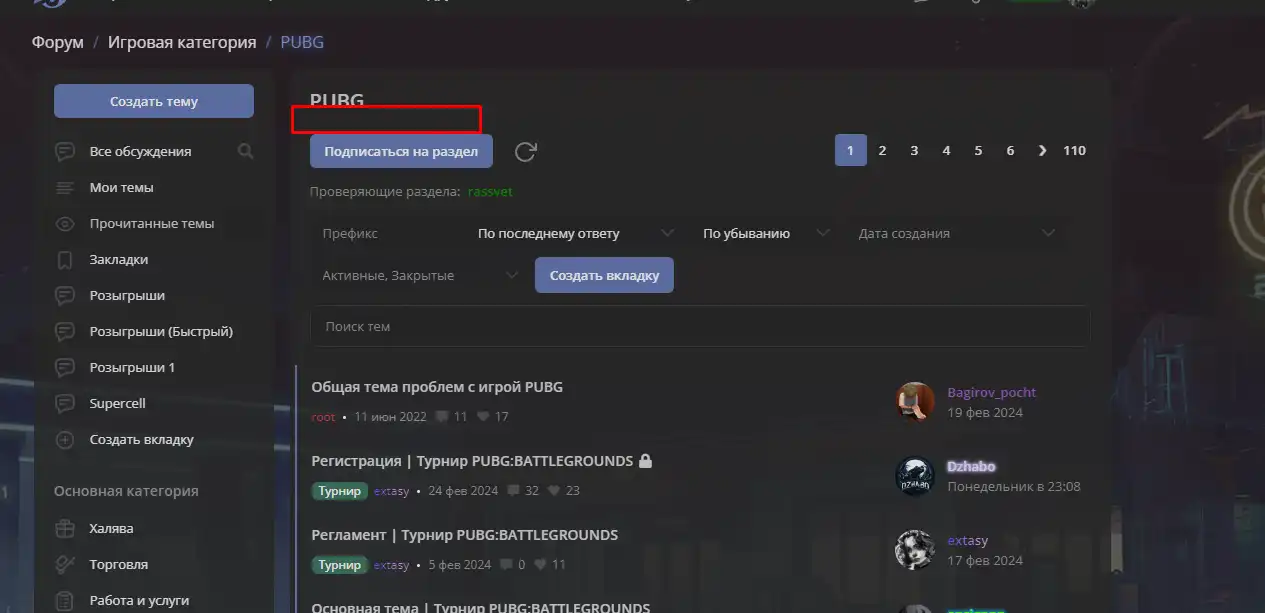Switch to the Розыгрыши 1 sidebar tab
Image resolution: width=1265 pixels, height=613 pixels.
coord(132,368)
